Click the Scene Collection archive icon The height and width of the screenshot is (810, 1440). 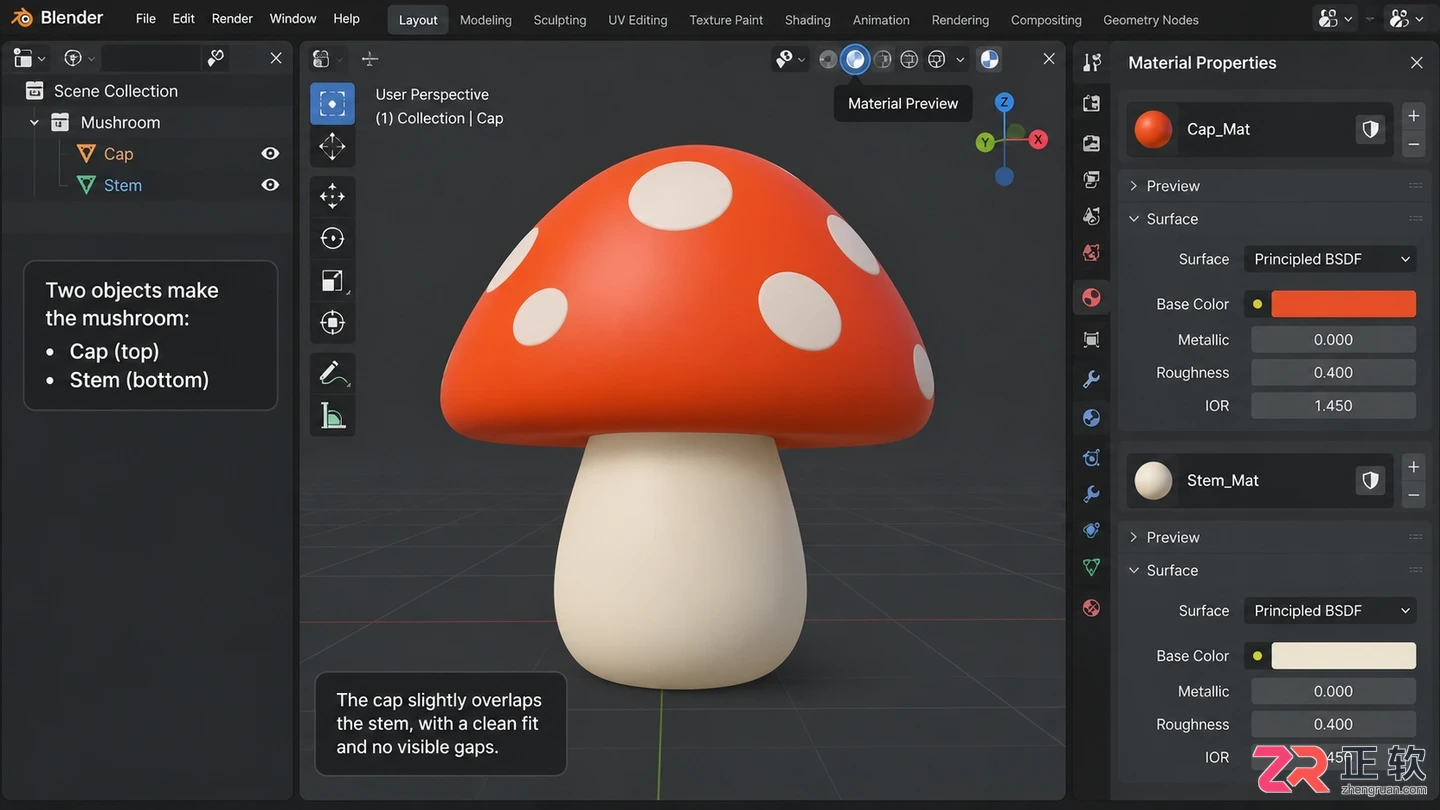tap(34, 90)
